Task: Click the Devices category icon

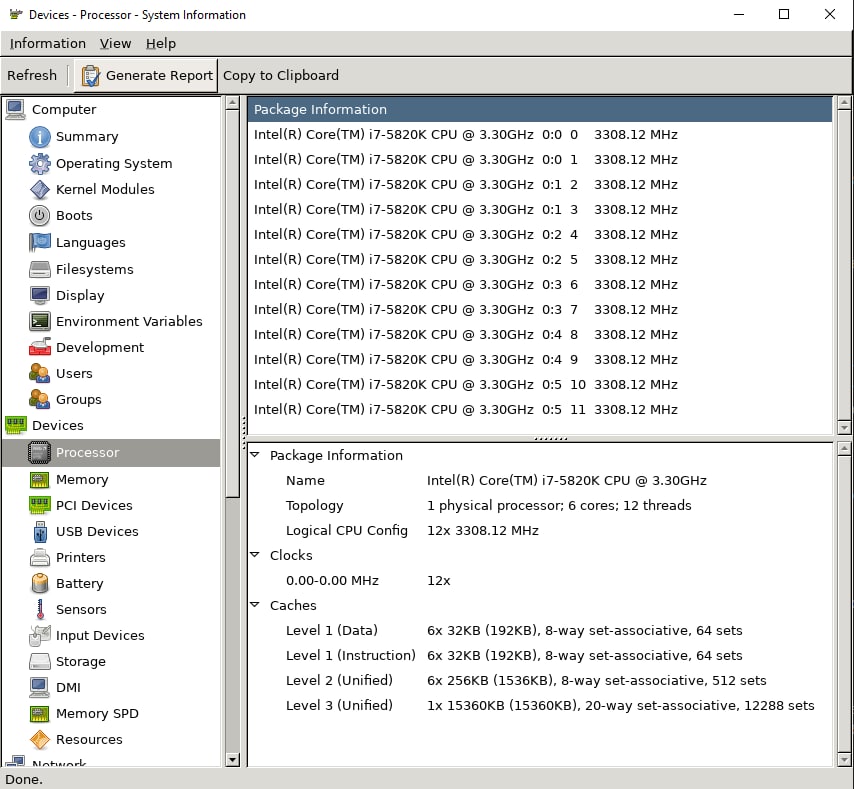Action: 15,425
